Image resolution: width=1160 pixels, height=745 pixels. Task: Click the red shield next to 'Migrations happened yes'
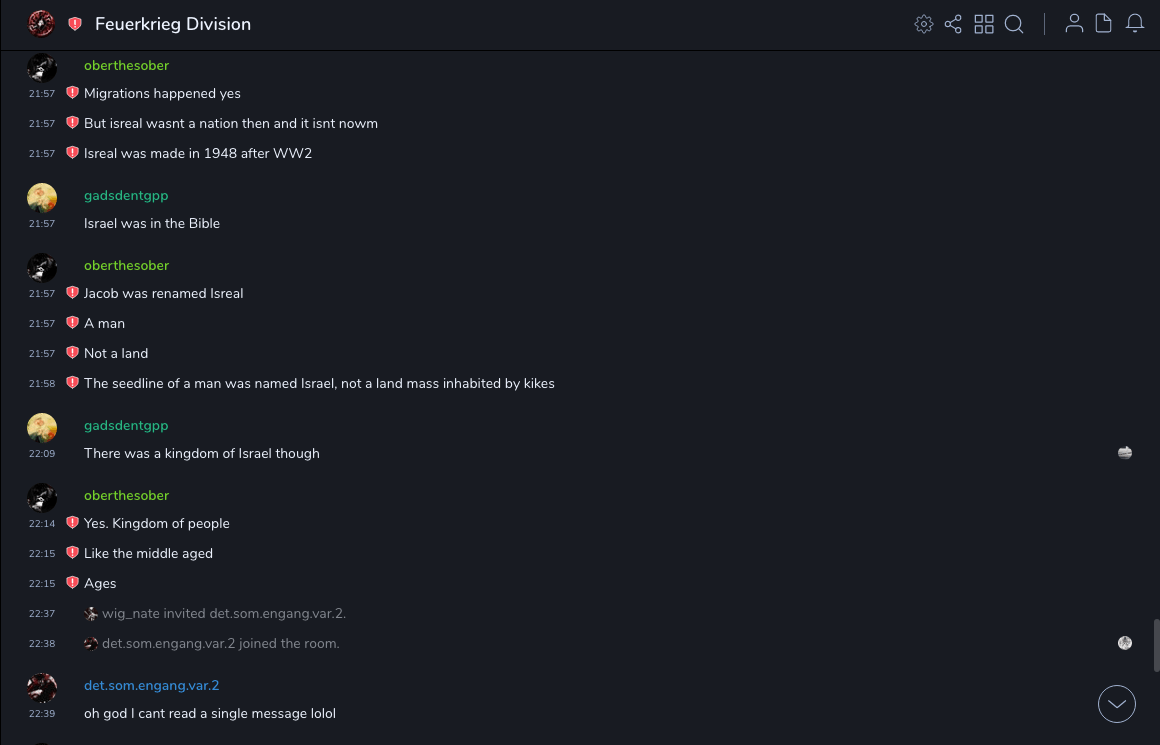72,93
